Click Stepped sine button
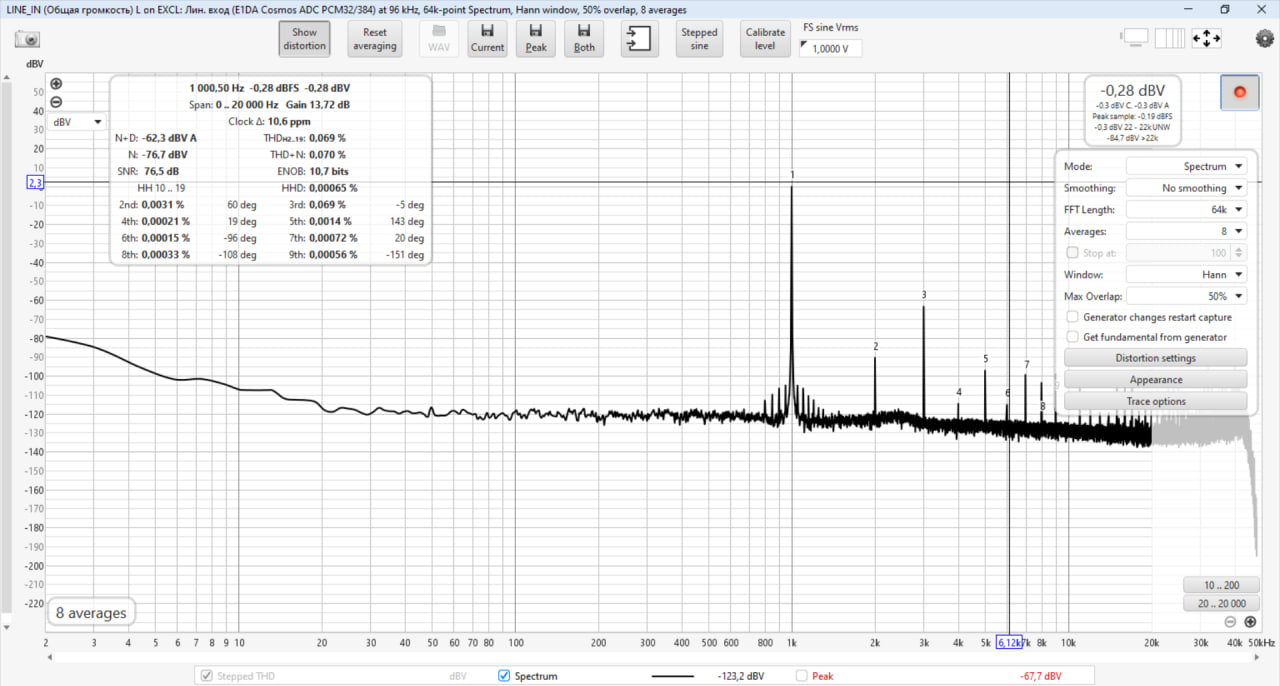The width and height of the screenshot is (1280, 686). (x=699, y=39)
